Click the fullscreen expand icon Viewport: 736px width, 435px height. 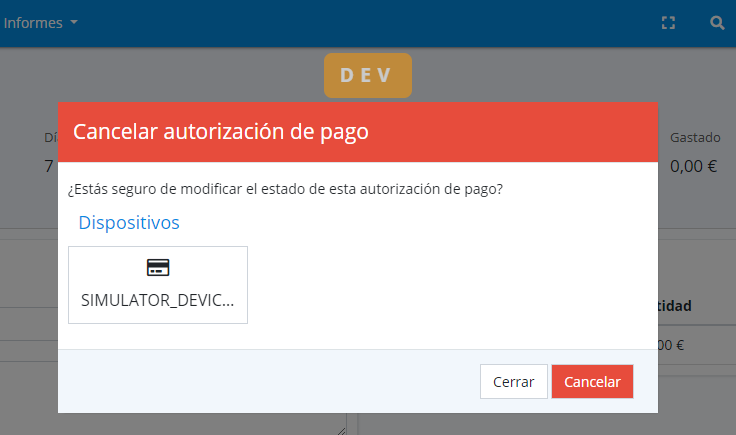(669, 22)
